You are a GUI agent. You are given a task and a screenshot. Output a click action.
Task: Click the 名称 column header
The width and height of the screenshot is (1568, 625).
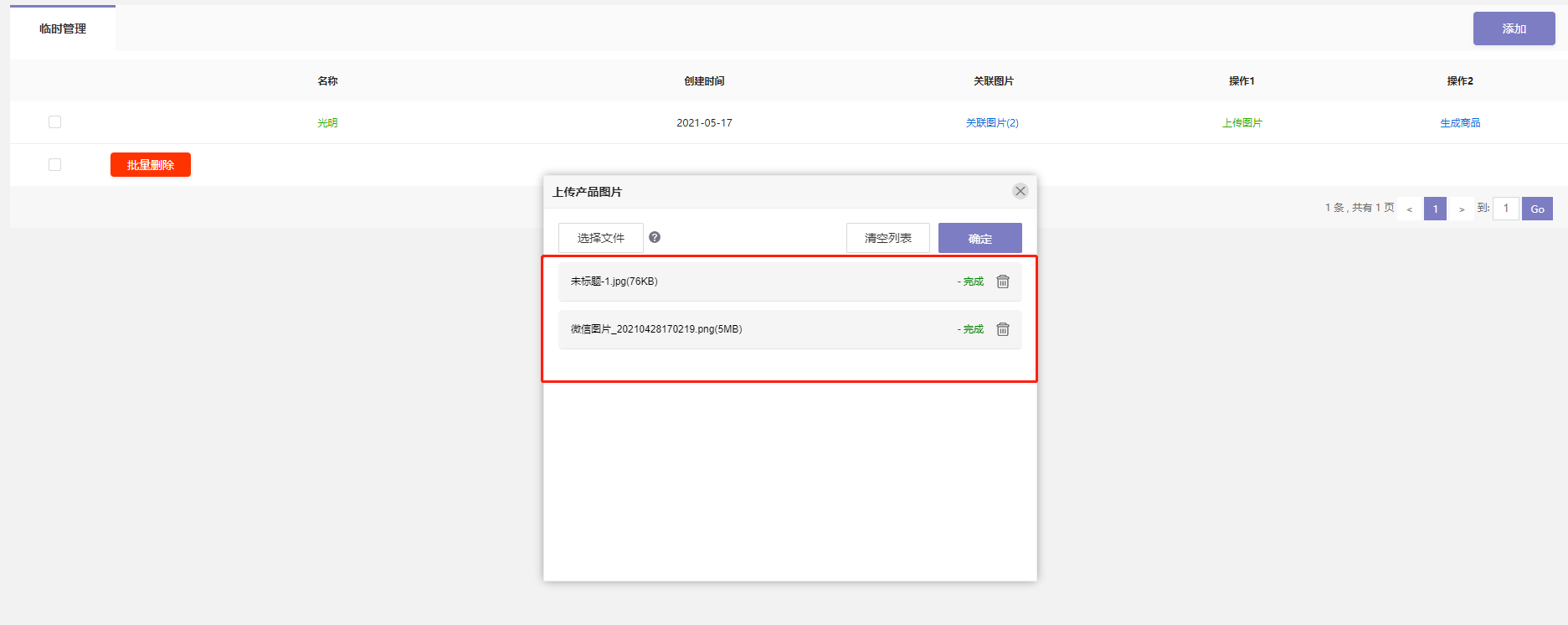[x=327, y=81]
